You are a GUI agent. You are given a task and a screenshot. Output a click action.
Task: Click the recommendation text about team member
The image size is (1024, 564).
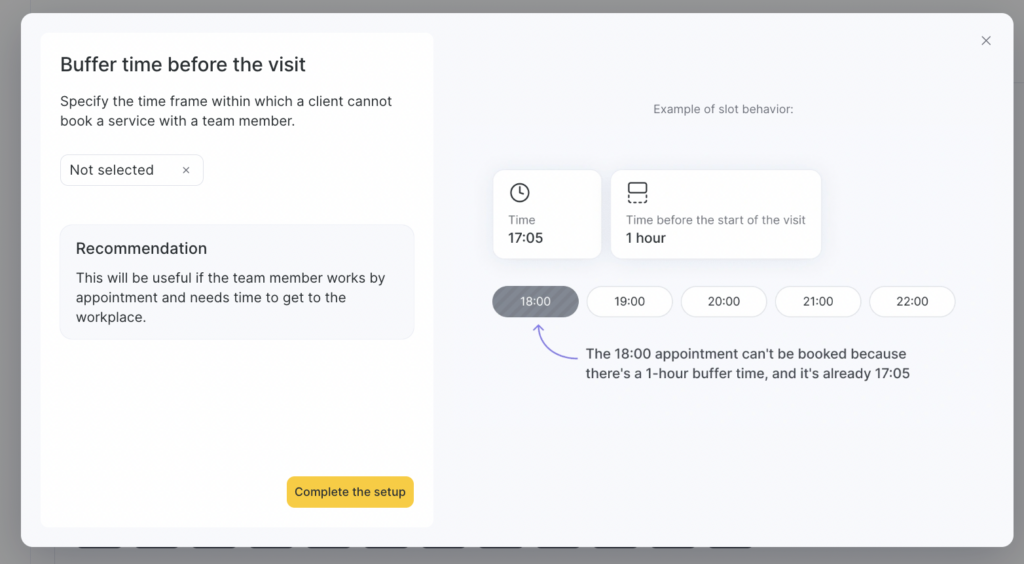pyautogui.click(x=230, y=297)
